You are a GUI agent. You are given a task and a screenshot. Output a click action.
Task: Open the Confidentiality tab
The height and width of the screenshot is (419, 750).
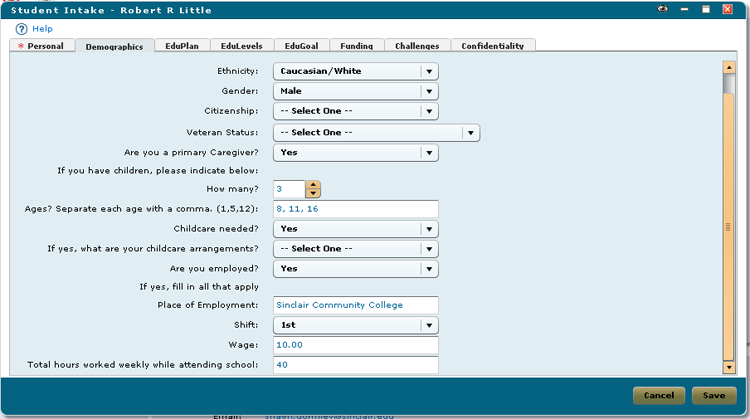[492, 46]
